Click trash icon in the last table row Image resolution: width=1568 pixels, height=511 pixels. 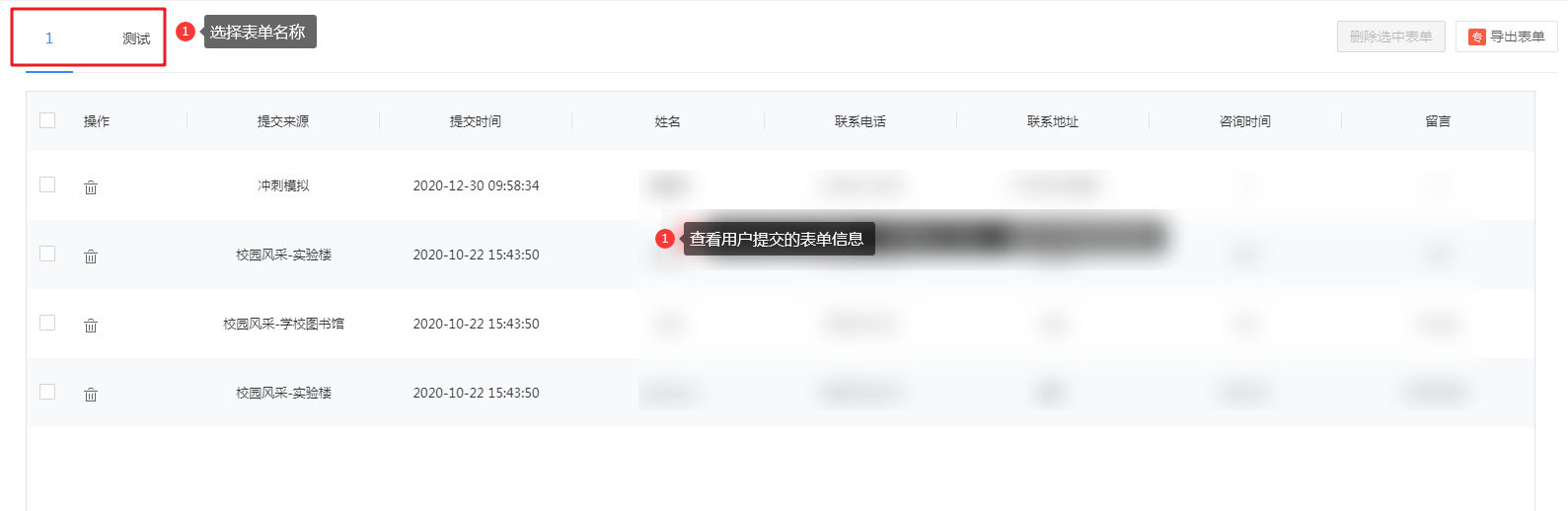click(x=91, y=394)
